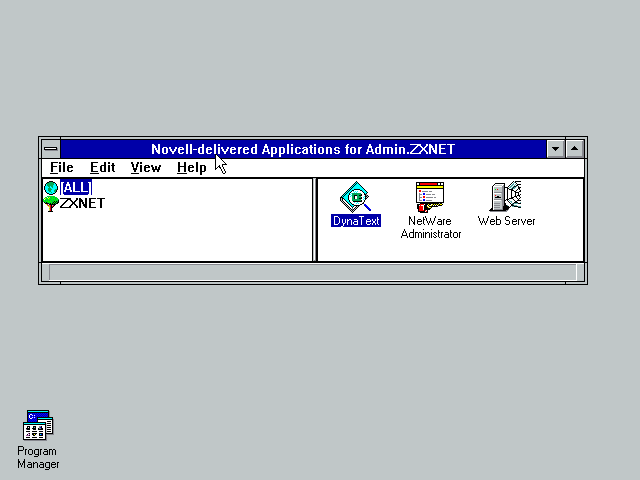Open the Program Manager desktop icon
Image resolution: width=640 pixels, height=480 pixels.
[38, 425]
